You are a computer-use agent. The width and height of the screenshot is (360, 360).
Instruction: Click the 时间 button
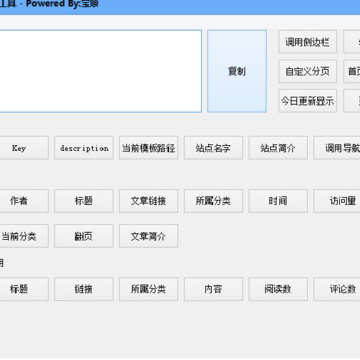(x=278, y=201)
